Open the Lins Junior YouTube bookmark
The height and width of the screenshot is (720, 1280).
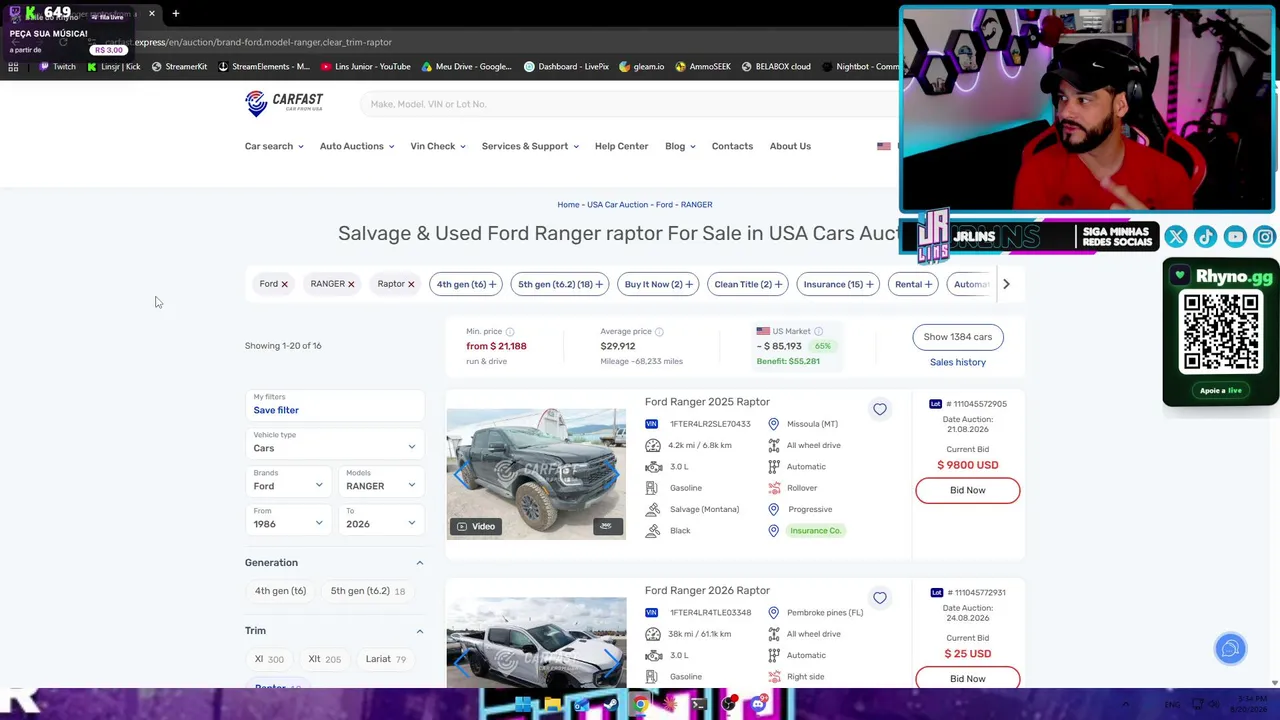point(366,67)
